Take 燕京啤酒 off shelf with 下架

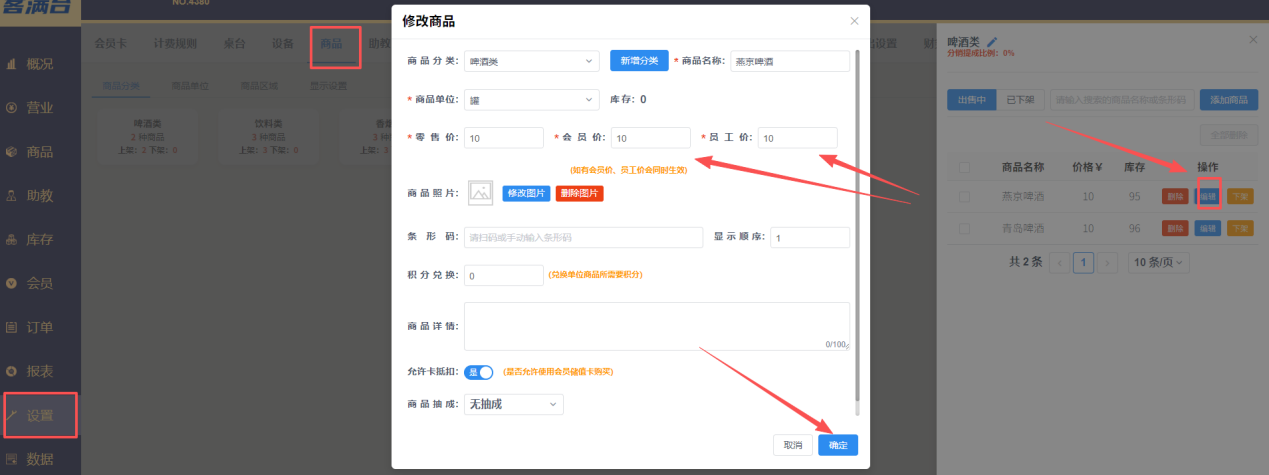[1240, 198]
